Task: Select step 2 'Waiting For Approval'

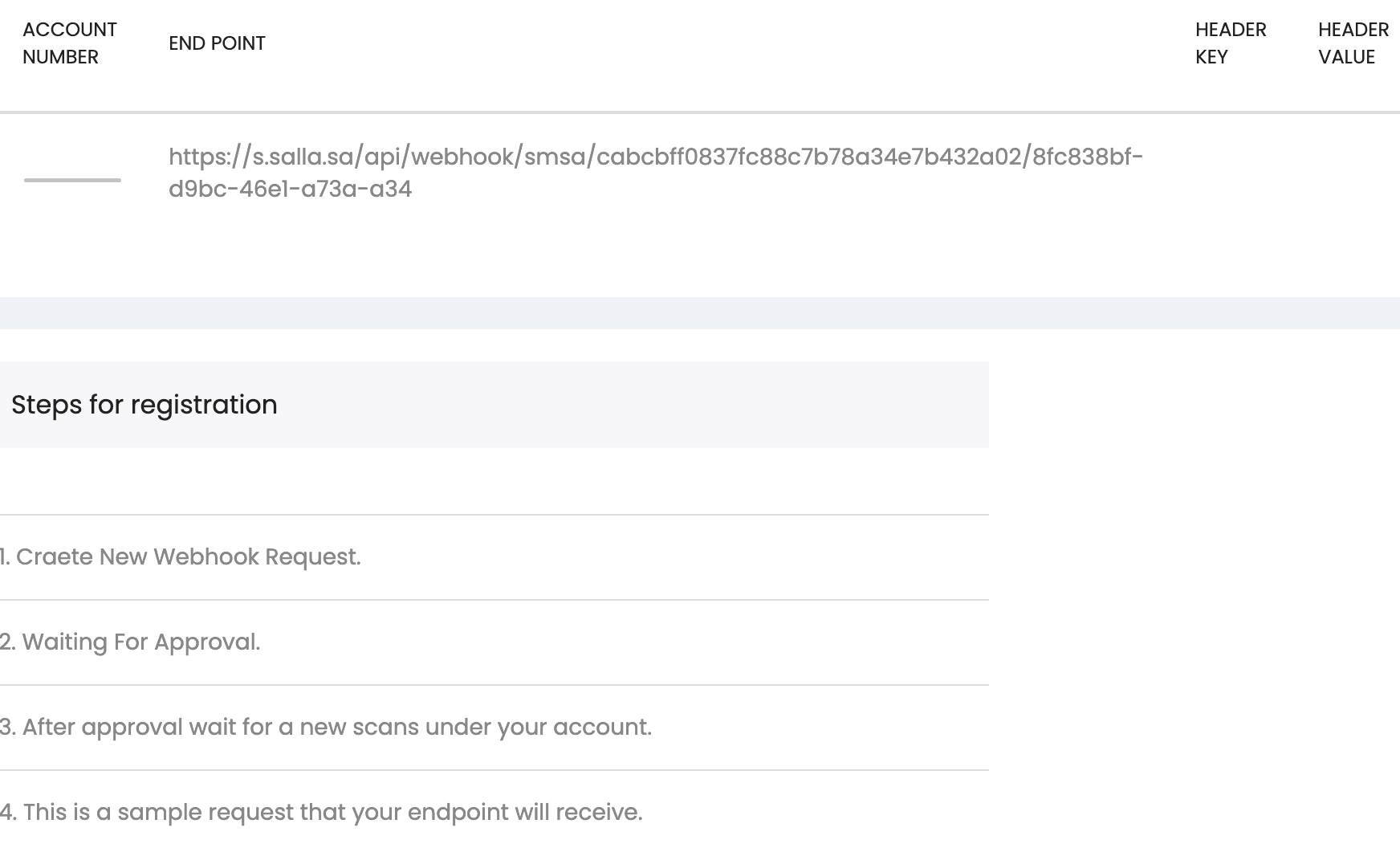Action: (131, 642)
